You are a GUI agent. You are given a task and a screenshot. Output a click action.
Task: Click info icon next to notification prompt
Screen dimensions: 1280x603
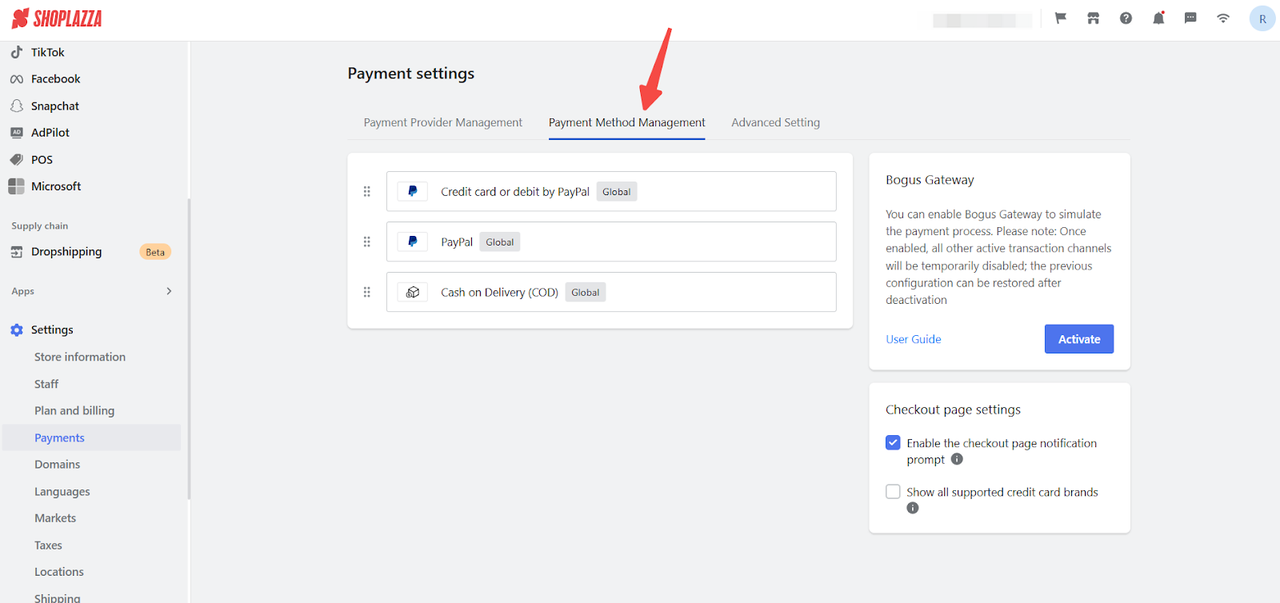pos(957,460)
